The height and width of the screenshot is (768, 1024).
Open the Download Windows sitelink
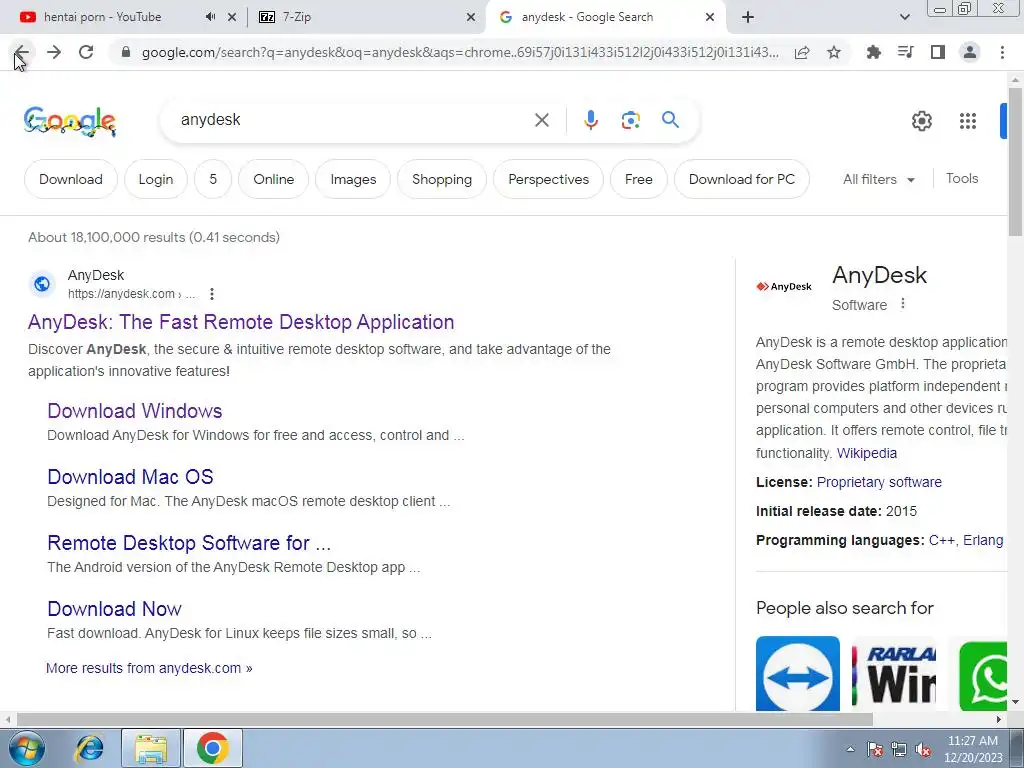[135, 411]
